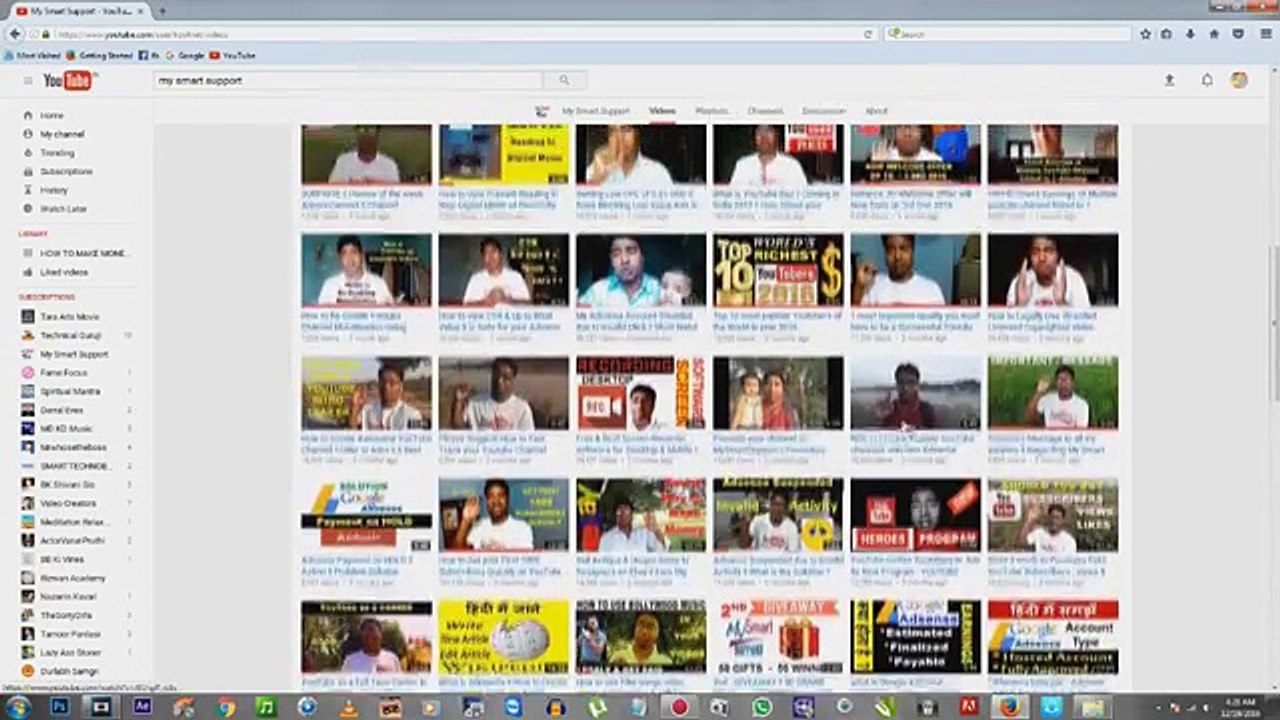
Task: Switch to the Discussion tab
Action: tap(824, 111)
